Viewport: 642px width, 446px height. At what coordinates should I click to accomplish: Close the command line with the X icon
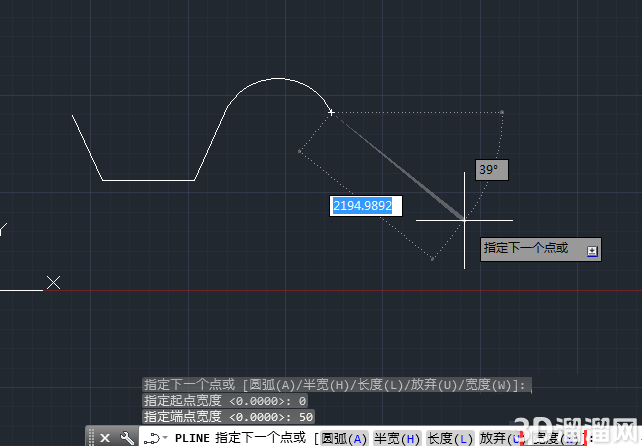tap(105, 438)
